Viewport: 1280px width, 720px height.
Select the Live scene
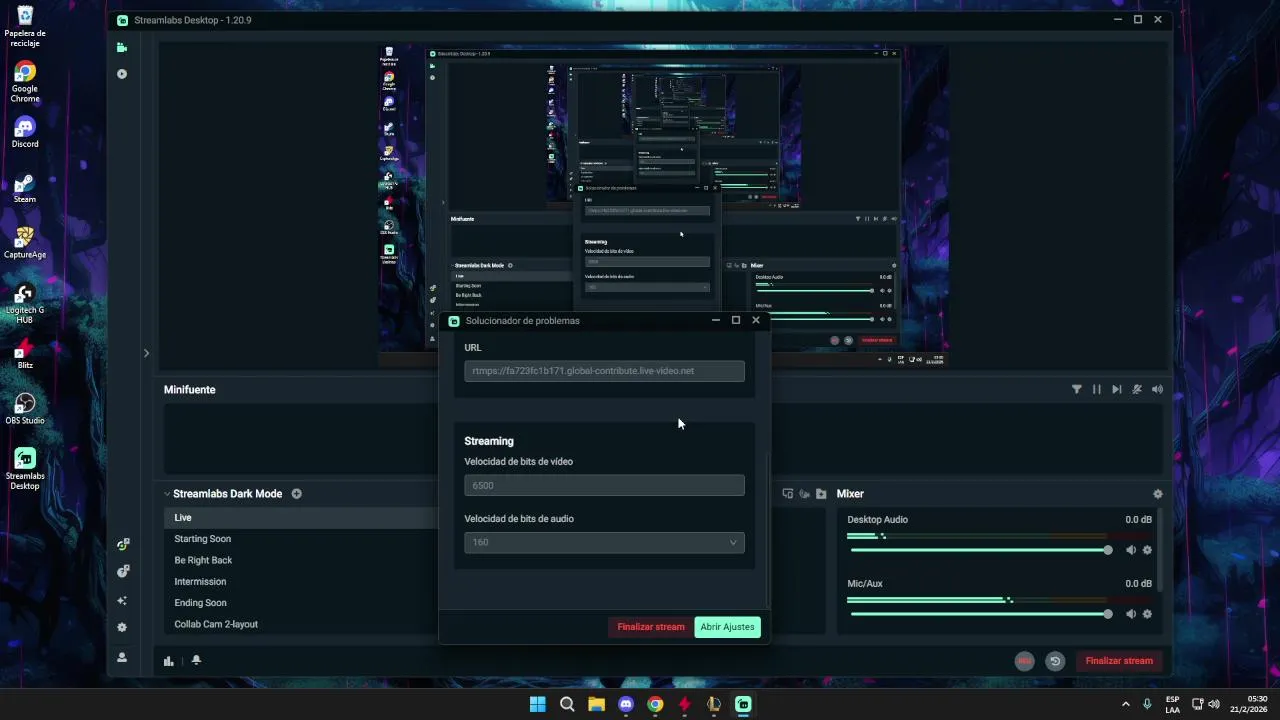click(x=300, y=518)
